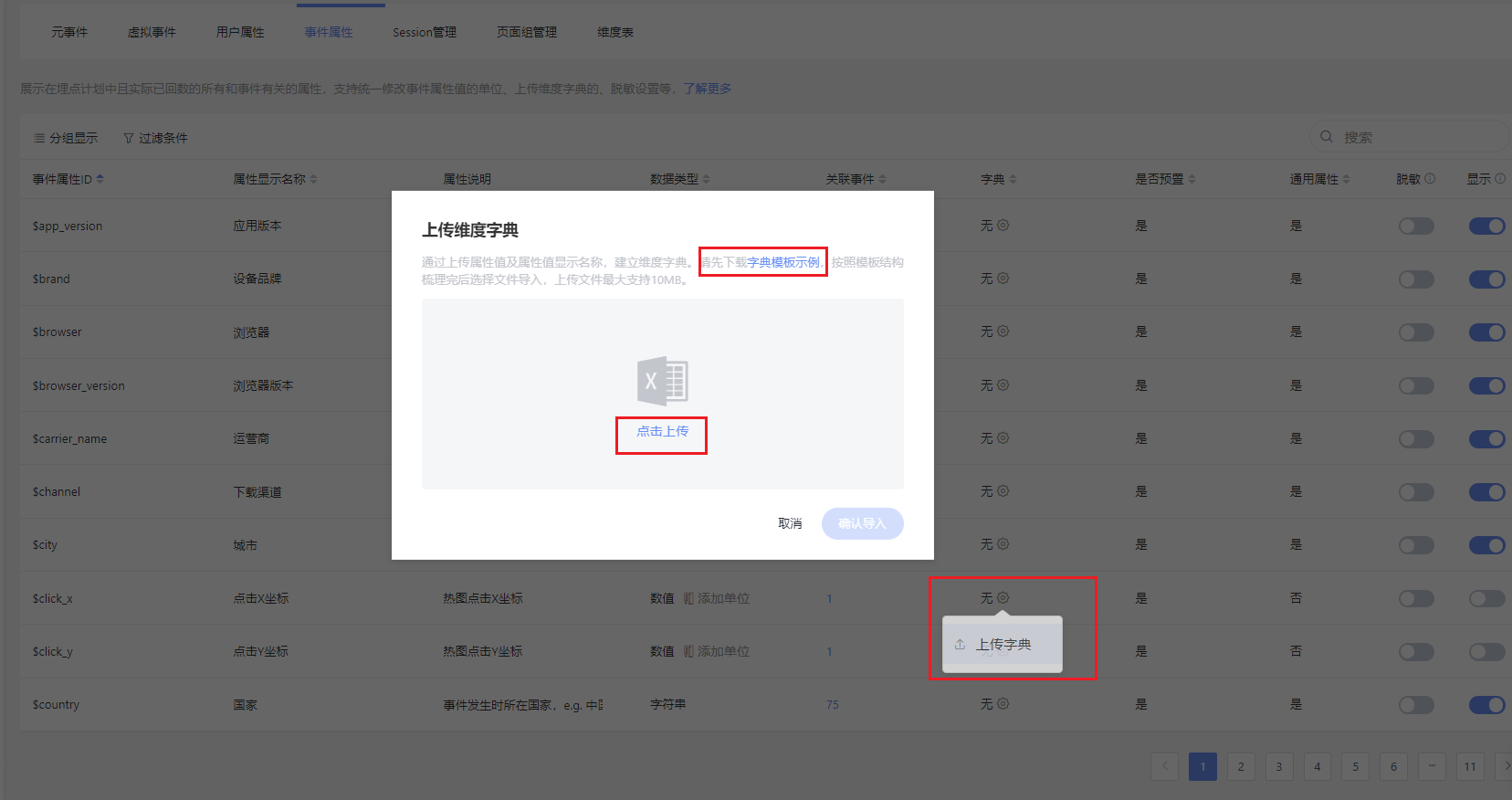Enable 显示 switch for $click_y

click(x=1486, y=651)
